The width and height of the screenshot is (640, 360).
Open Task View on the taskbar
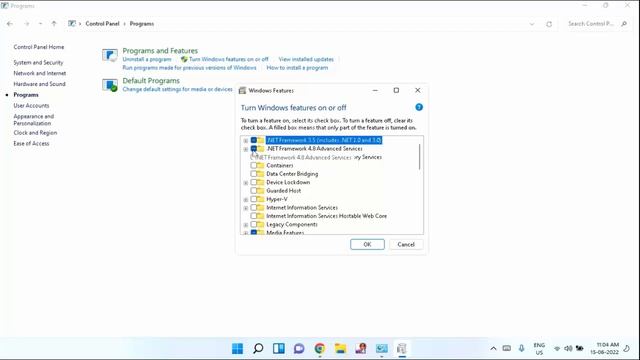click(x=279, y=349)
